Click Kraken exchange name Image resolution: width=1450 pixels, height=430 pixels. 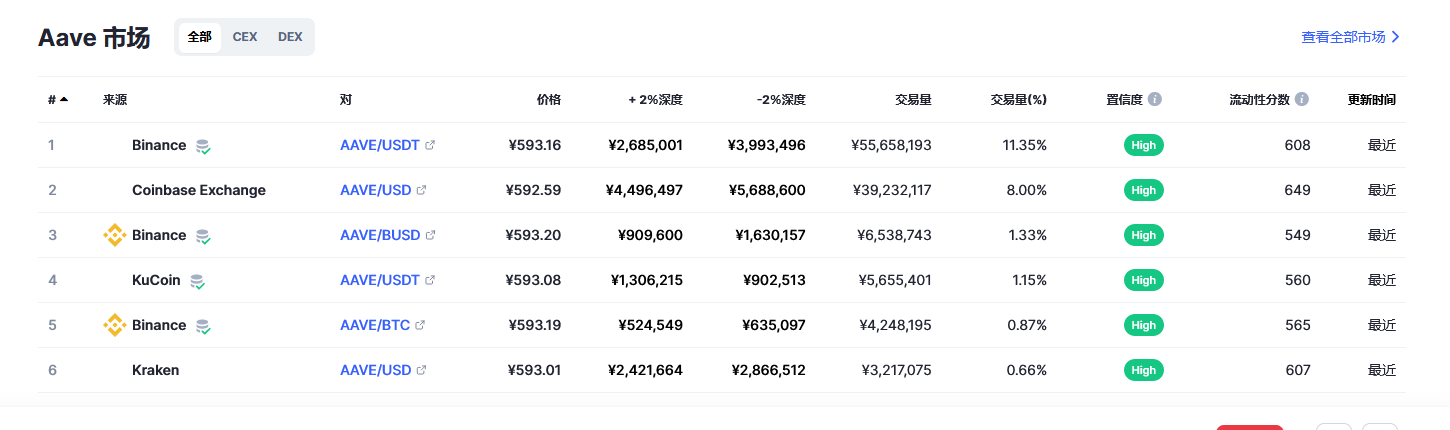click(x=155, y=370)
